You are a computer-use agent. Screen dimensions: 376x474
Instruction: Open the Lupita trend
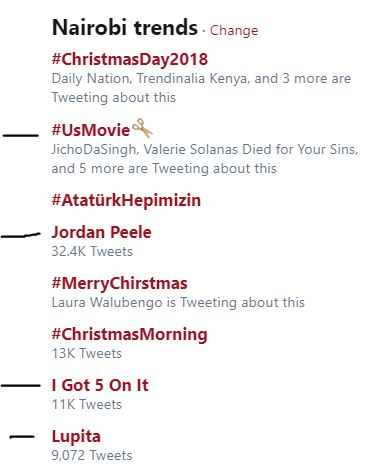(76, 437)
